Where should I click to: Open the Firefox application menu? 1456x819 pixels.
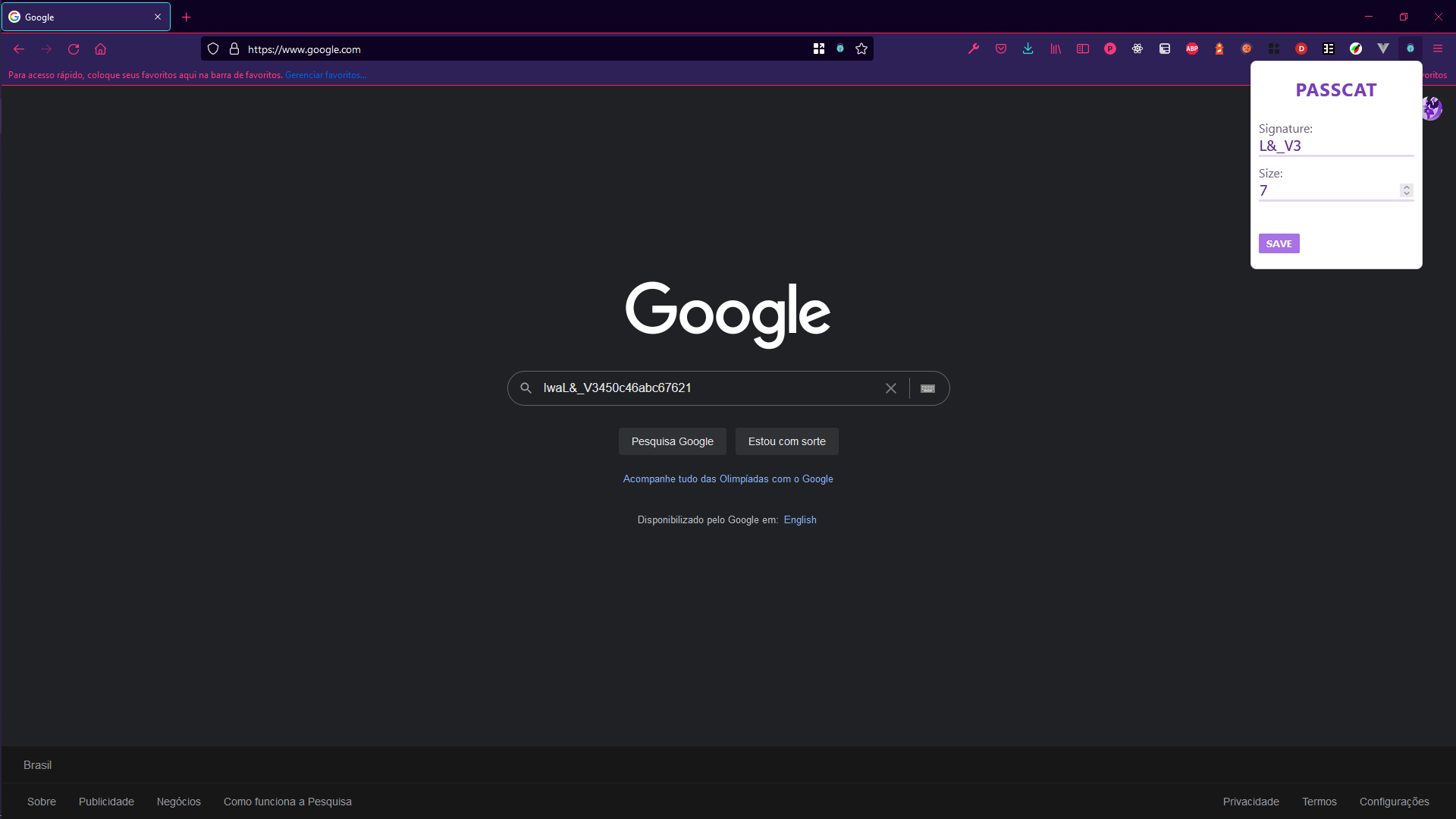coord(1438,49)
